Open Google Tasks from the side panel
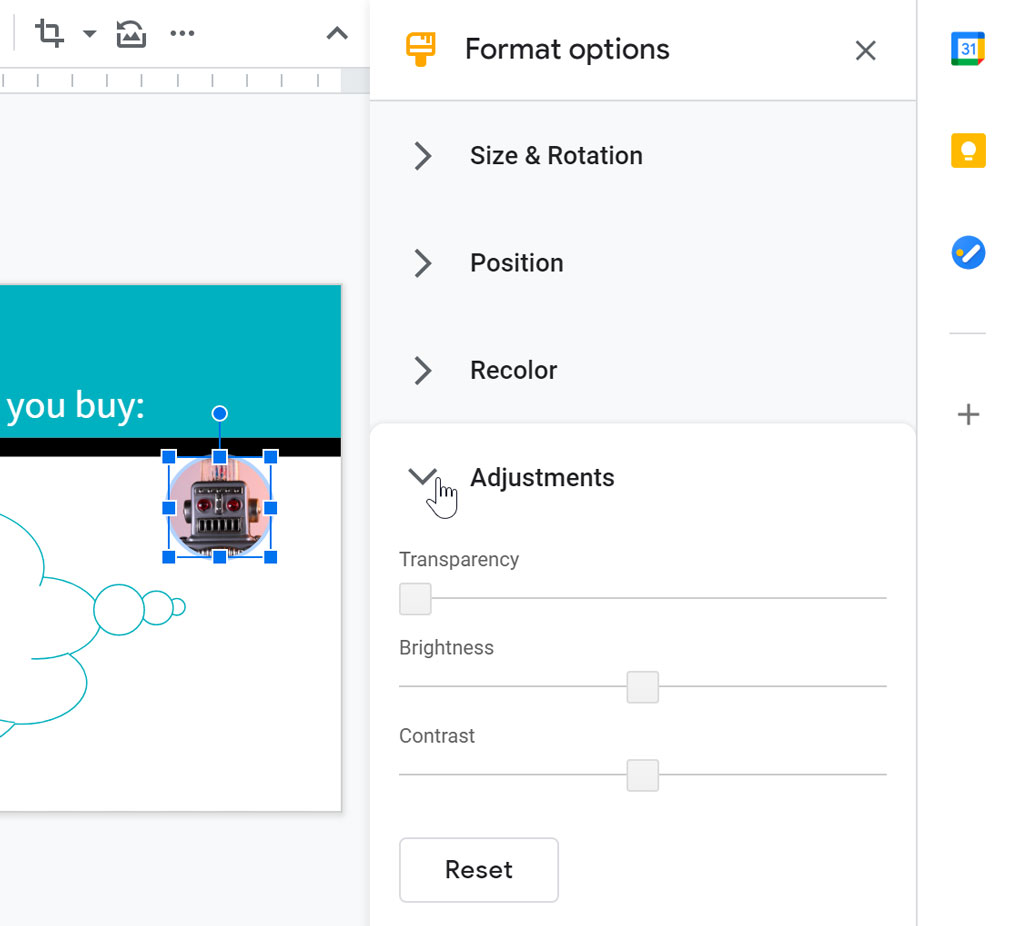This screenshot has width=1010, height=926. pos(967,253)
